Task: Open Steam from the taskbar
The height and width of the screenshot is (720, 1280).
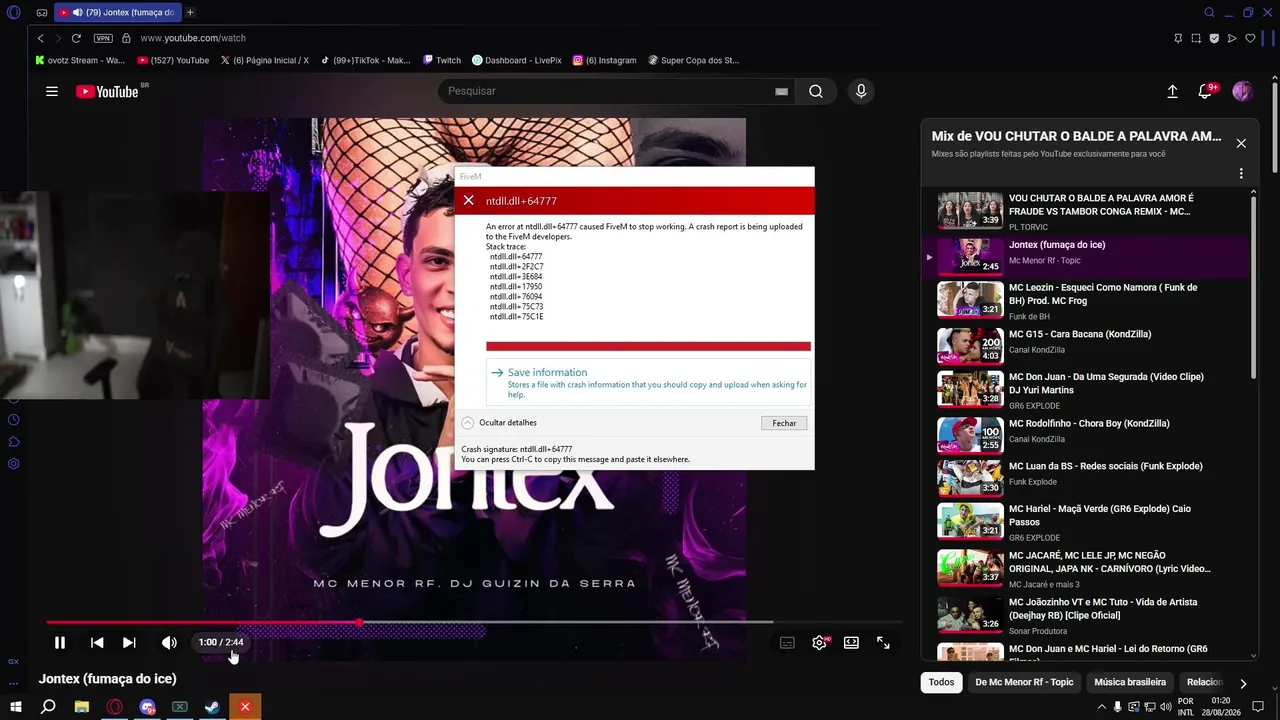Action: click(212, 707)
